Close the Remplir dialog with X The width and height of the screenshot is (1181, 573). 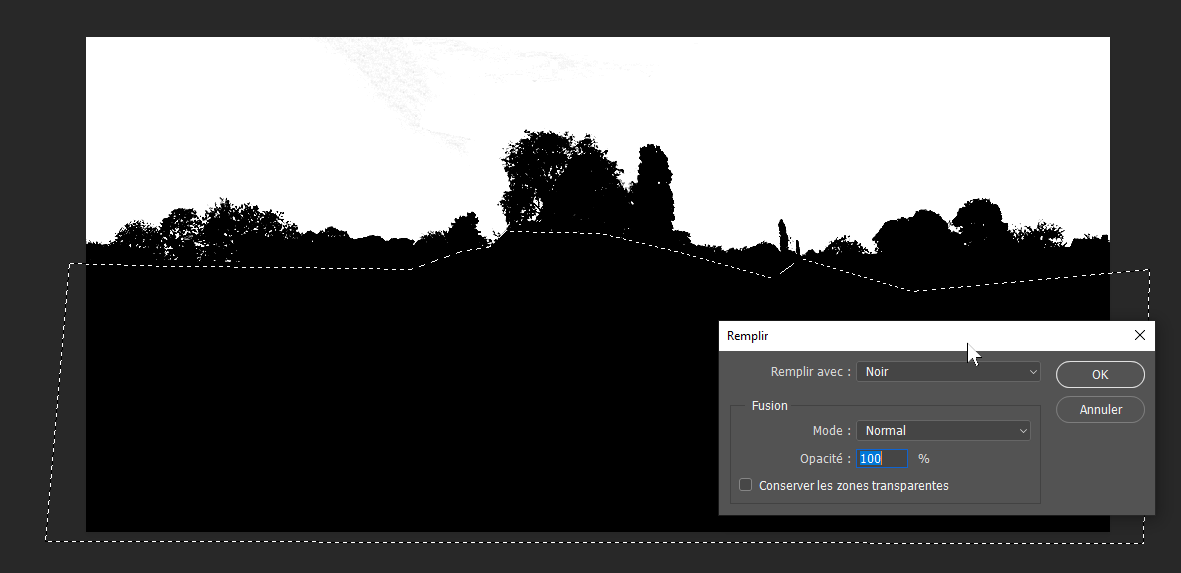pos(1139,336)
